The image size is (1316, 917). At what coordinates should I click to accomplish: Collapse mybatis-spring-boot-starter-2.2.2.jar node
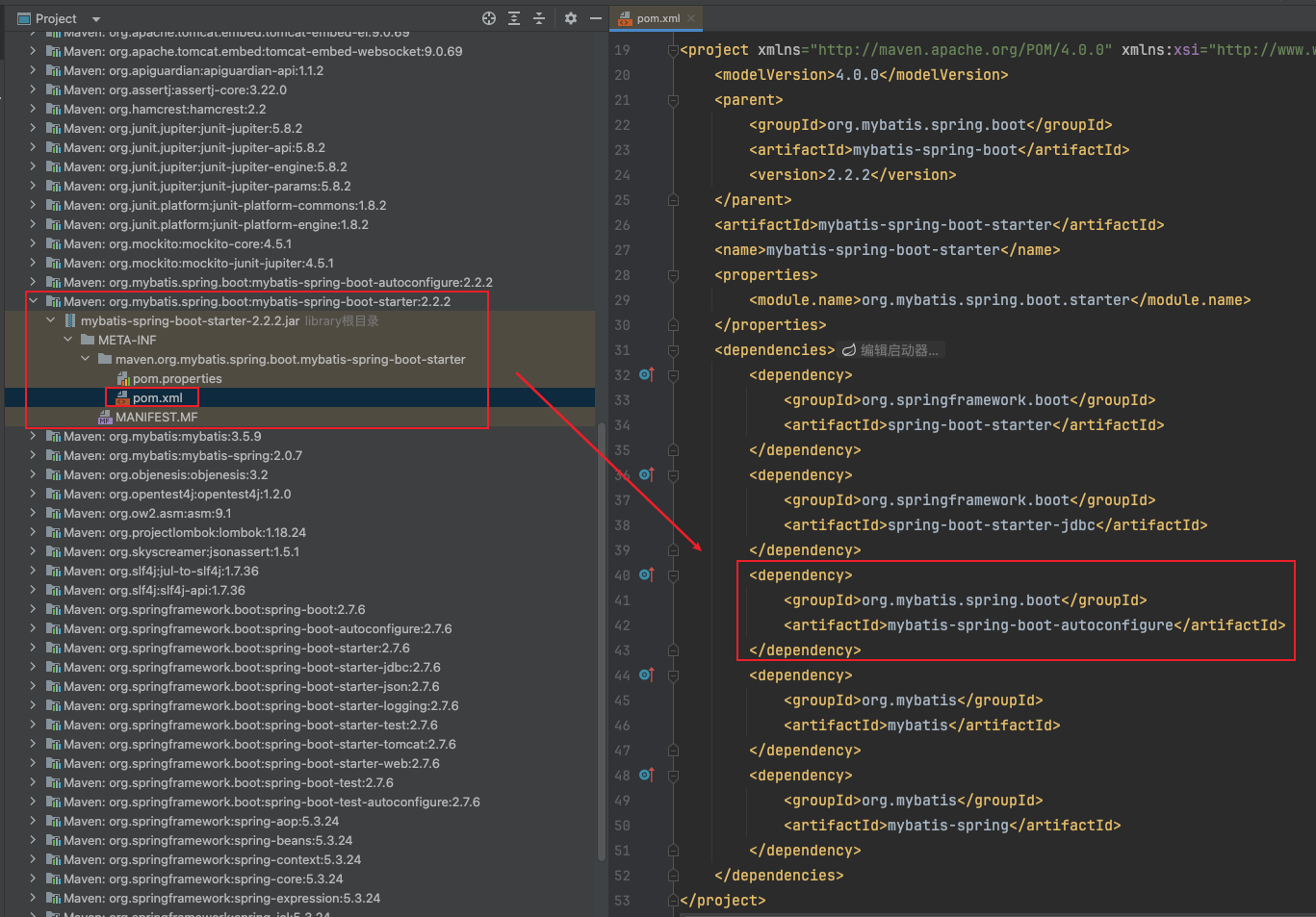[x=50, y=320]
